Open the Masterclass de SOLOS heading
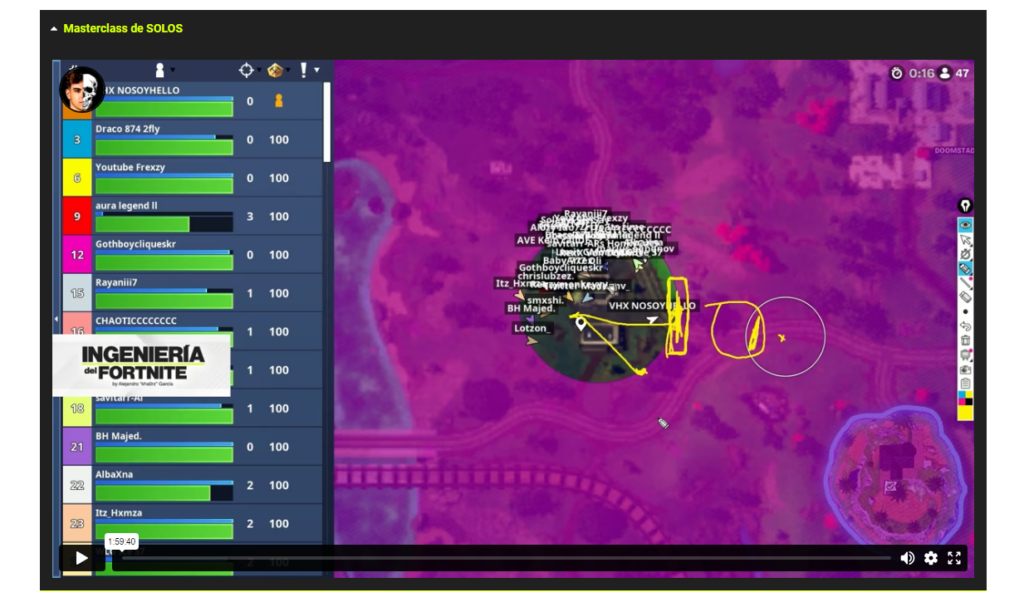Viewport: 1024px width, 602px height. click(x=123, y=28)
